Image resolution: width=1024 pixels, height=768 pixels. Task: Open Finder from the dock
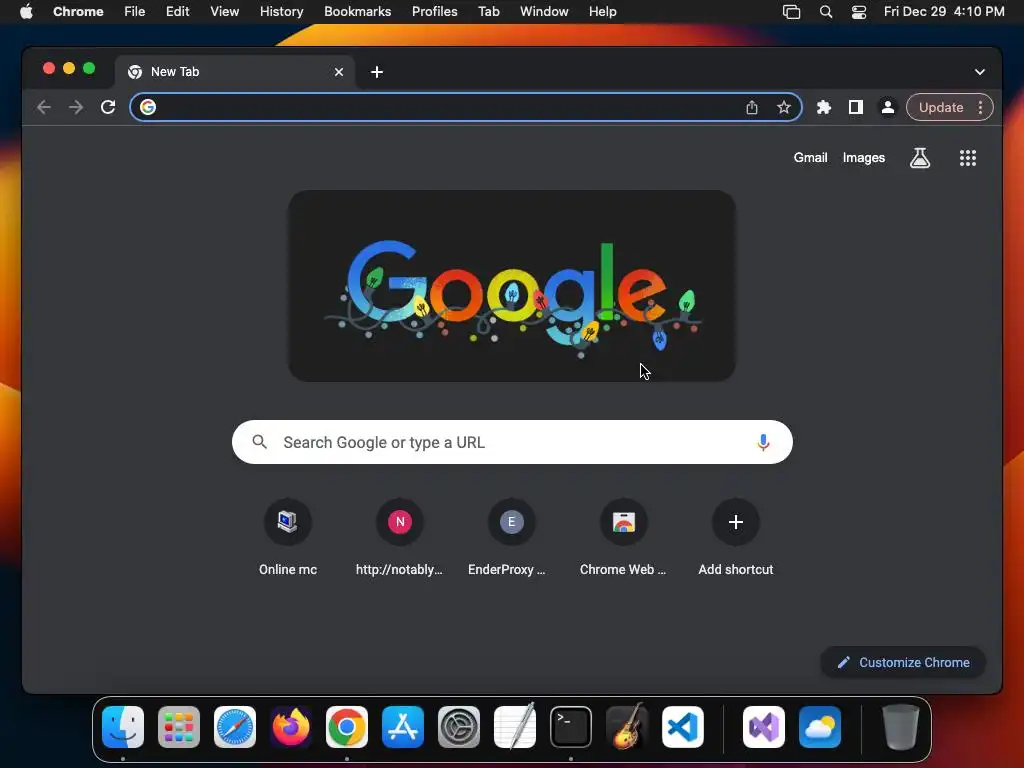(x=123, y=727)
